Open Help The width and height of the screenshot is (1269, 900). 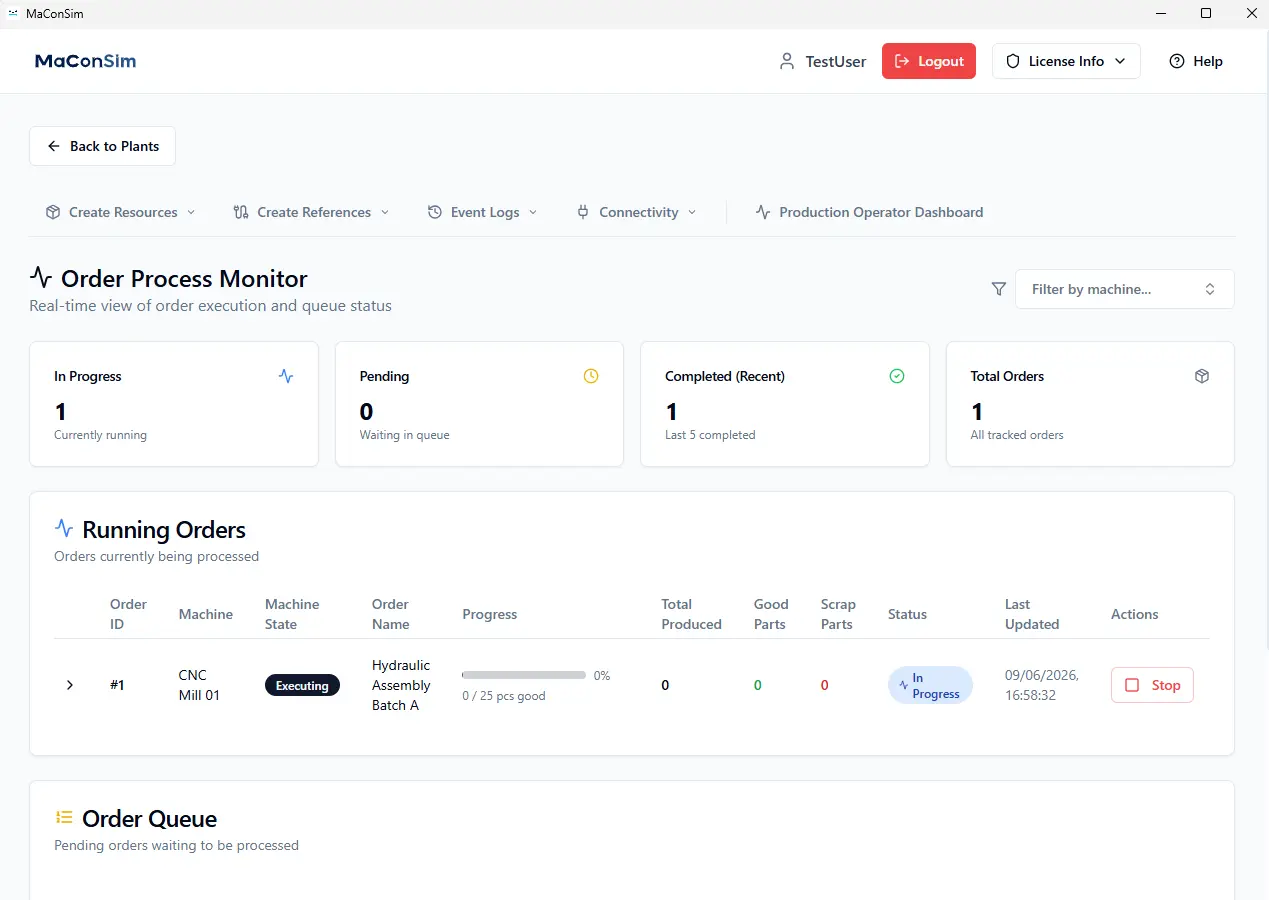point(1196,61)
